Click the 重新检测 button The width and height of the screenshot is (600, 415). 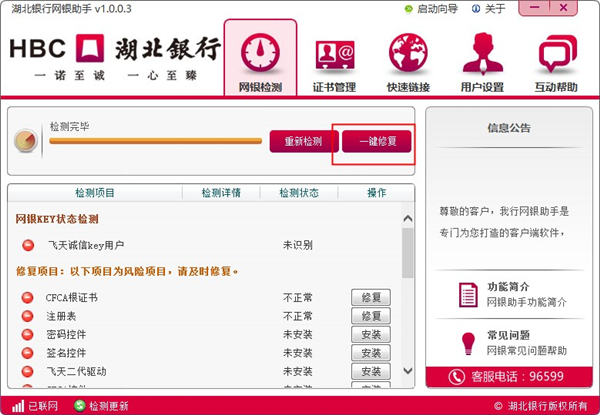click(x=303, y=142)
